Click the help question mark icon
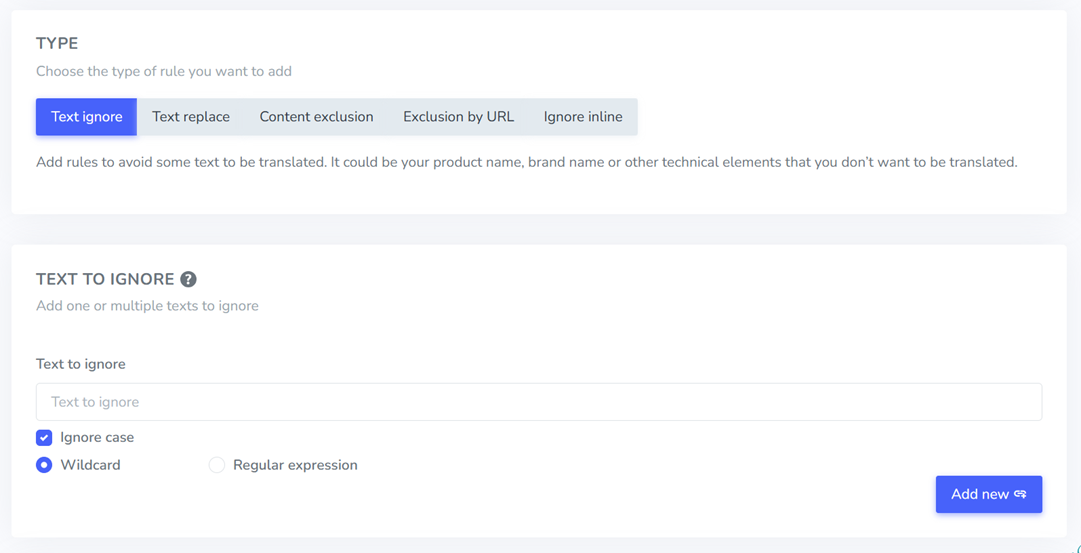Viewport: 1081px width, 553px height. pyautogui.click(x=188, y=279)
